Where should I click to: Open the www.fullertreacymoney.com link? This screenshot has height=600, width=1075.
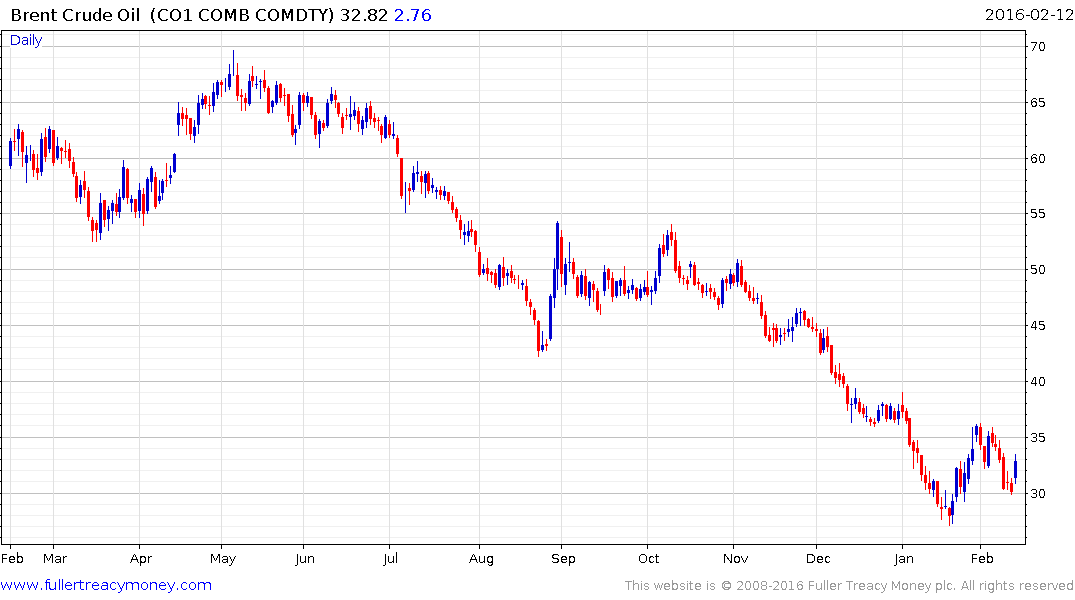coord(106,585)
